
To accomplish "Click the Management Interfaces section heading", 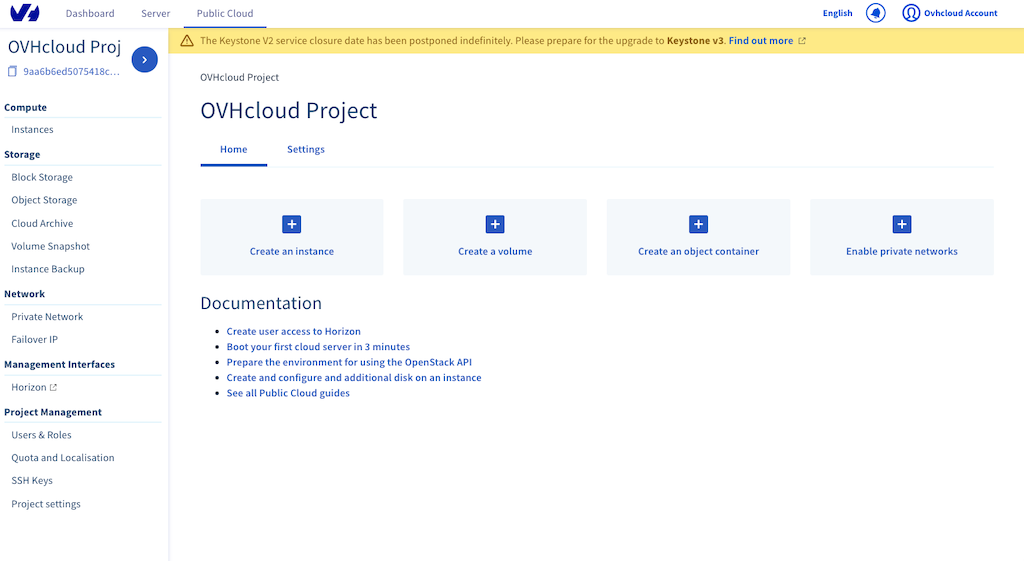I will coord(59,364).
